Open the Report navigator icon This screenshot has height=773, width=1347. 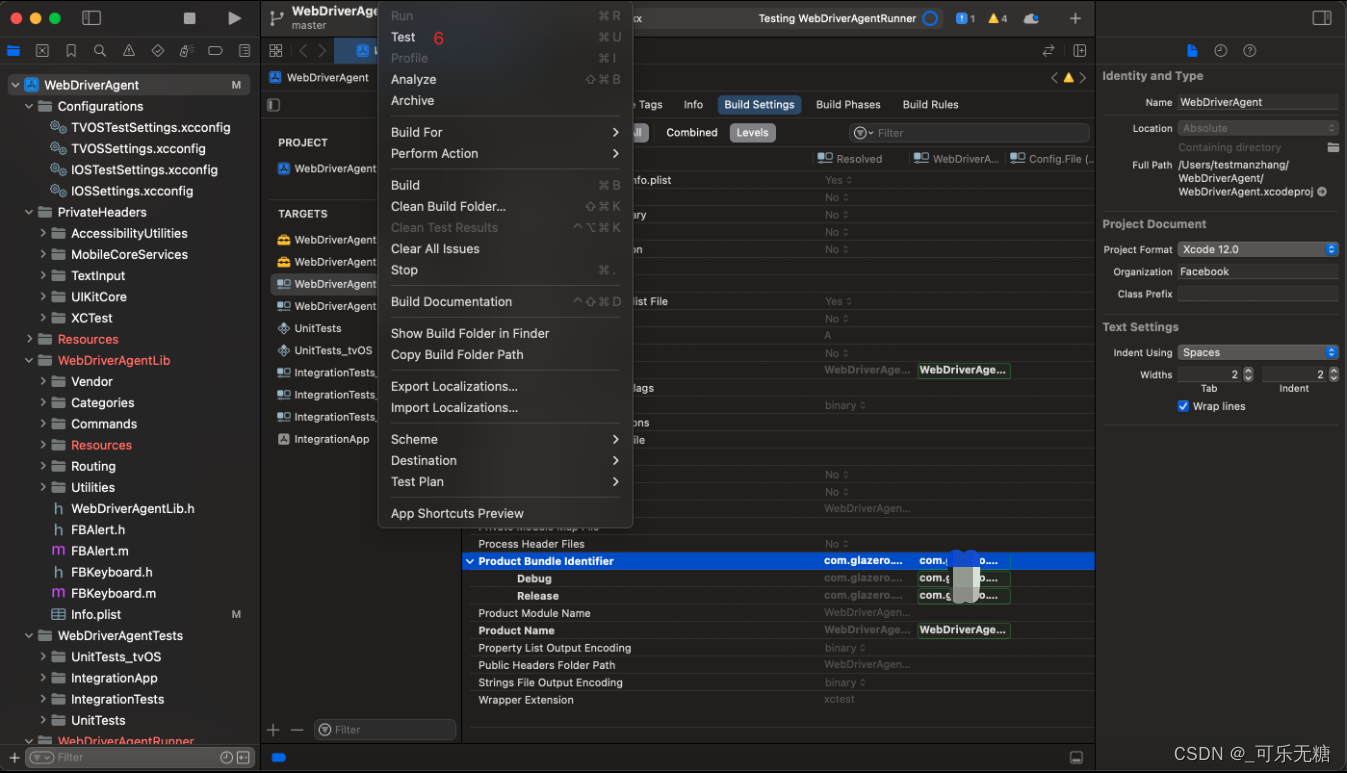[244, 50]
